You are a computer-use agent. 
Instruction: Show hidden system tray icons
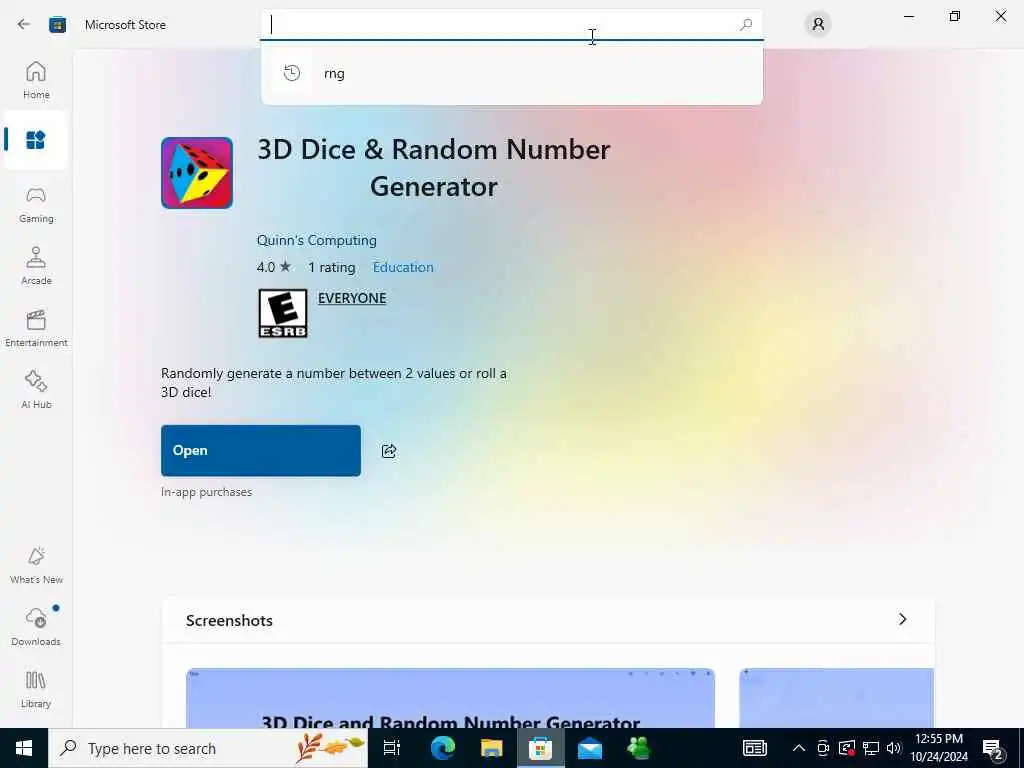tap(799, 748)
